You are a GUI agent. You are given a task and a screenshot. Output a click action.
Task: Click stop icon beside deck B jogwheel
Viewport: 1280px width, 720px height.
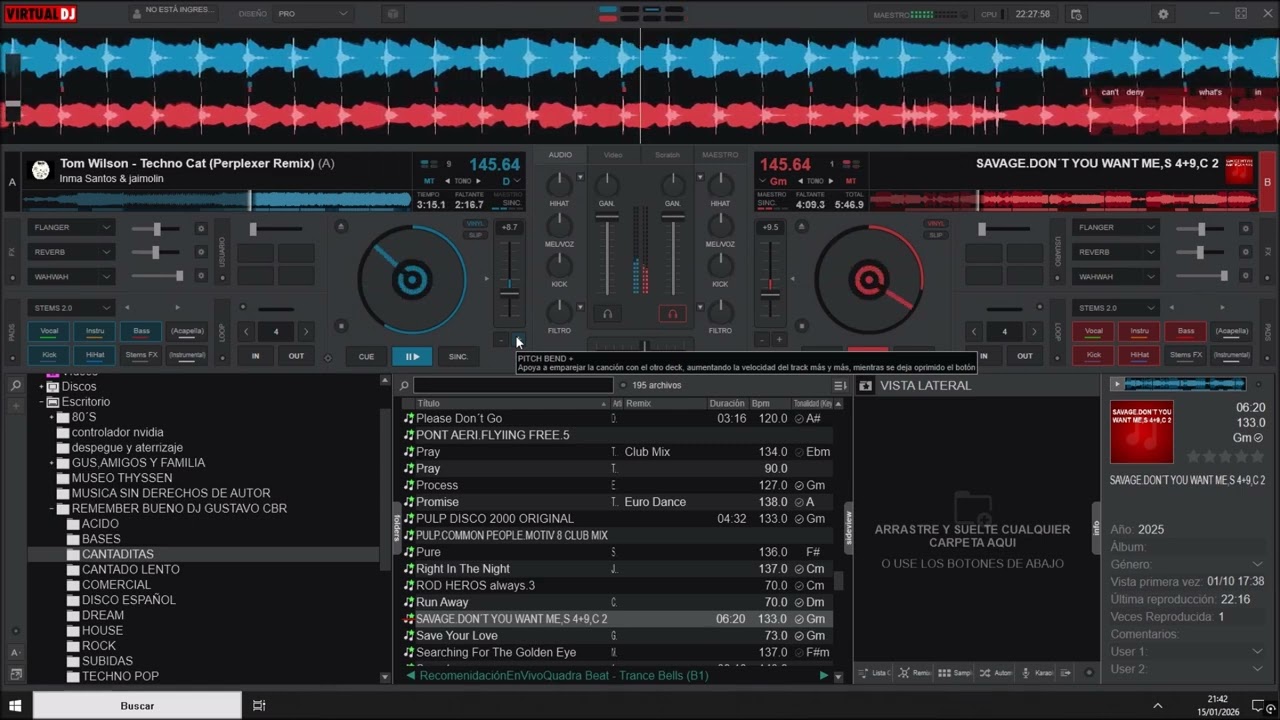[x=801, y=326]
